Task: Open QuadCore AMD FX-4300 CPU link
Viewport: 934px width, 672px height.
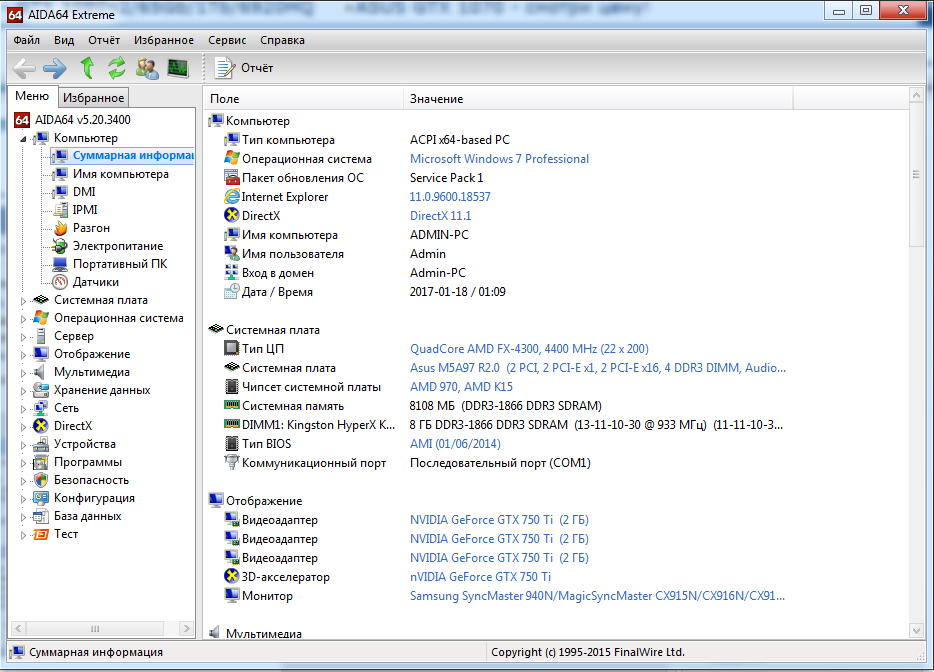Action: coord(529,349)
